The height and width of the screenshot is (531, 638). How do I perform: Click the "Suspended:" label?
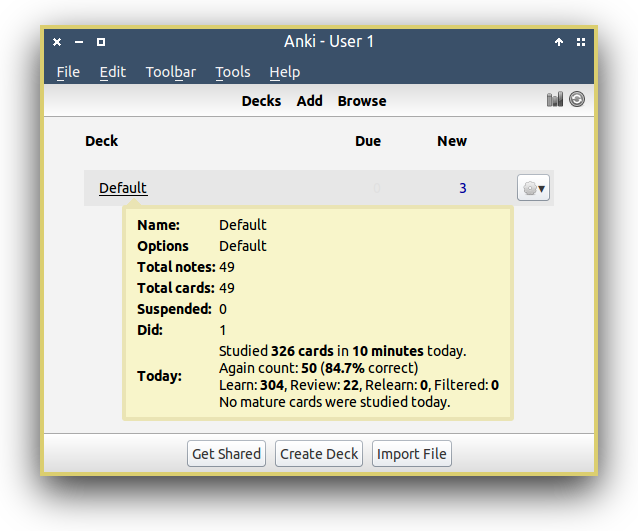pos(175,309)
